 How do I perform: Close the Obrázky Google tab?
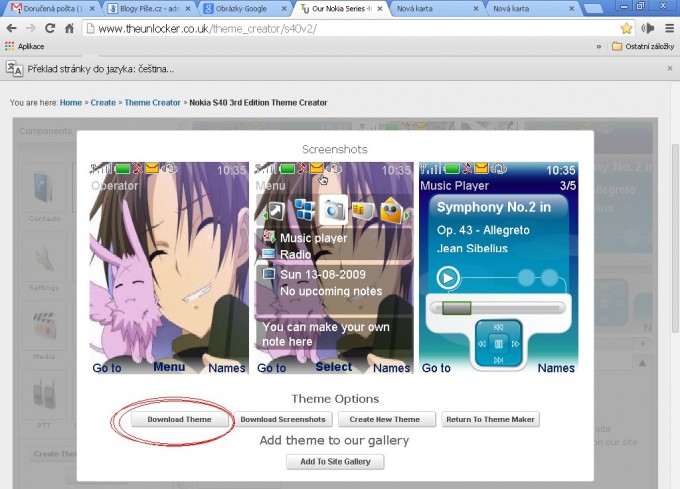[x=284, y=9]
